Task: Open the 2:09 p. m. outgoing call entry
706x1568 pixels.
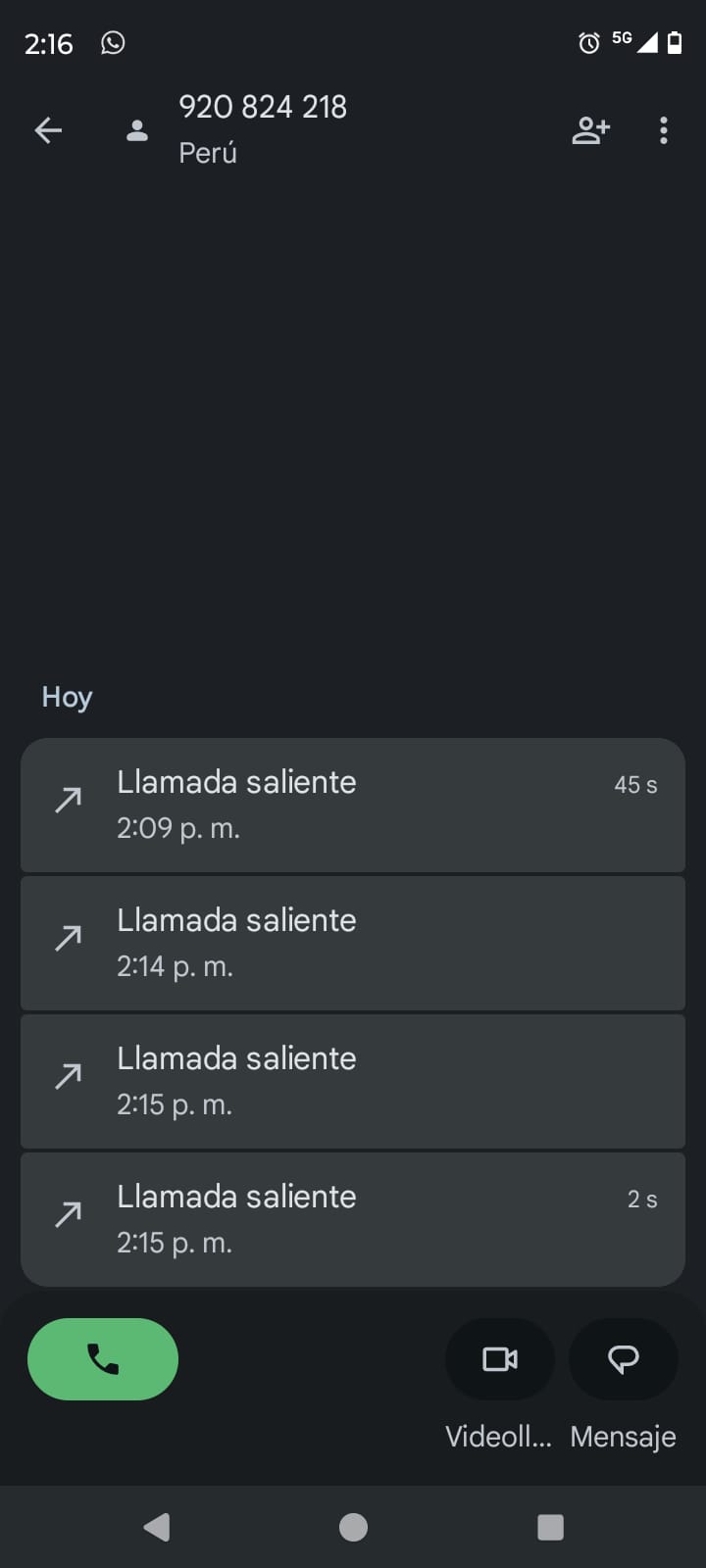Action: point(353,805)
